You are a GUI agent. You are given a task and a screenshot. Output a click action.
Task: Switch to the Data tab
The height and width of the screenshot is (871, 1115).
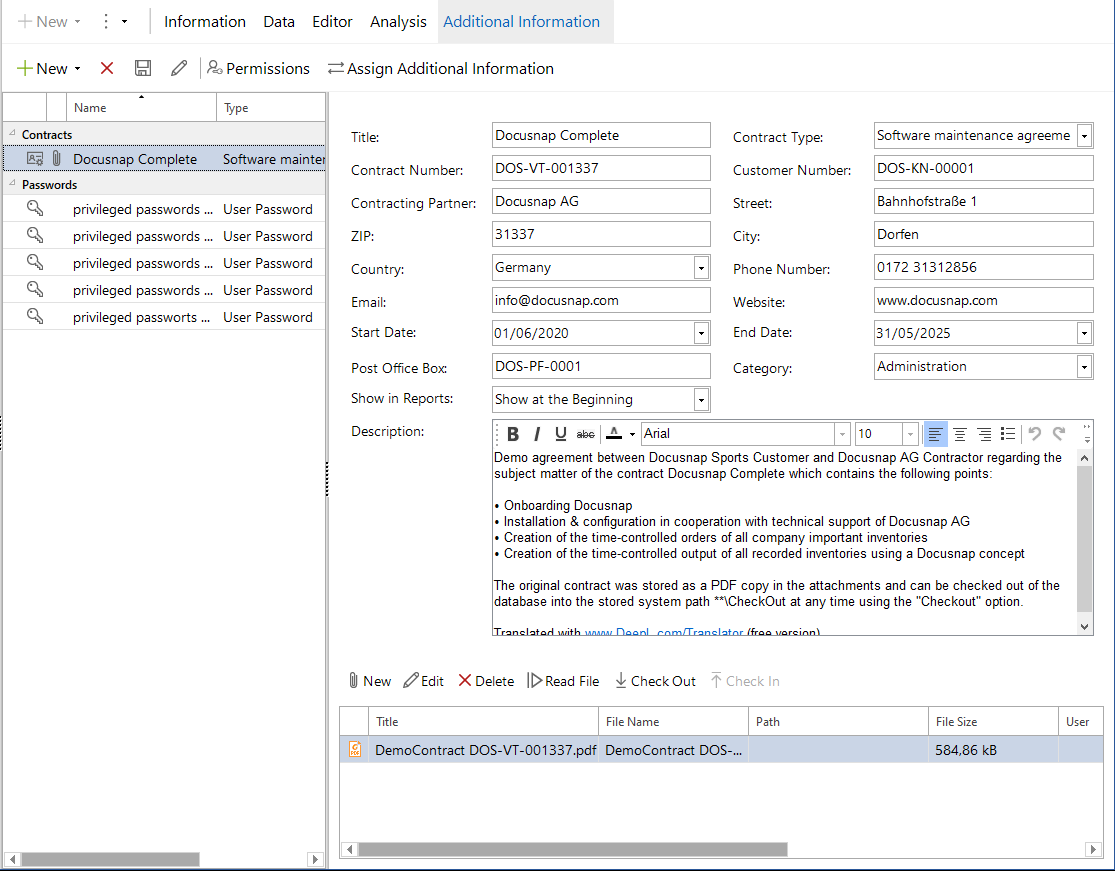coord(279,21)
